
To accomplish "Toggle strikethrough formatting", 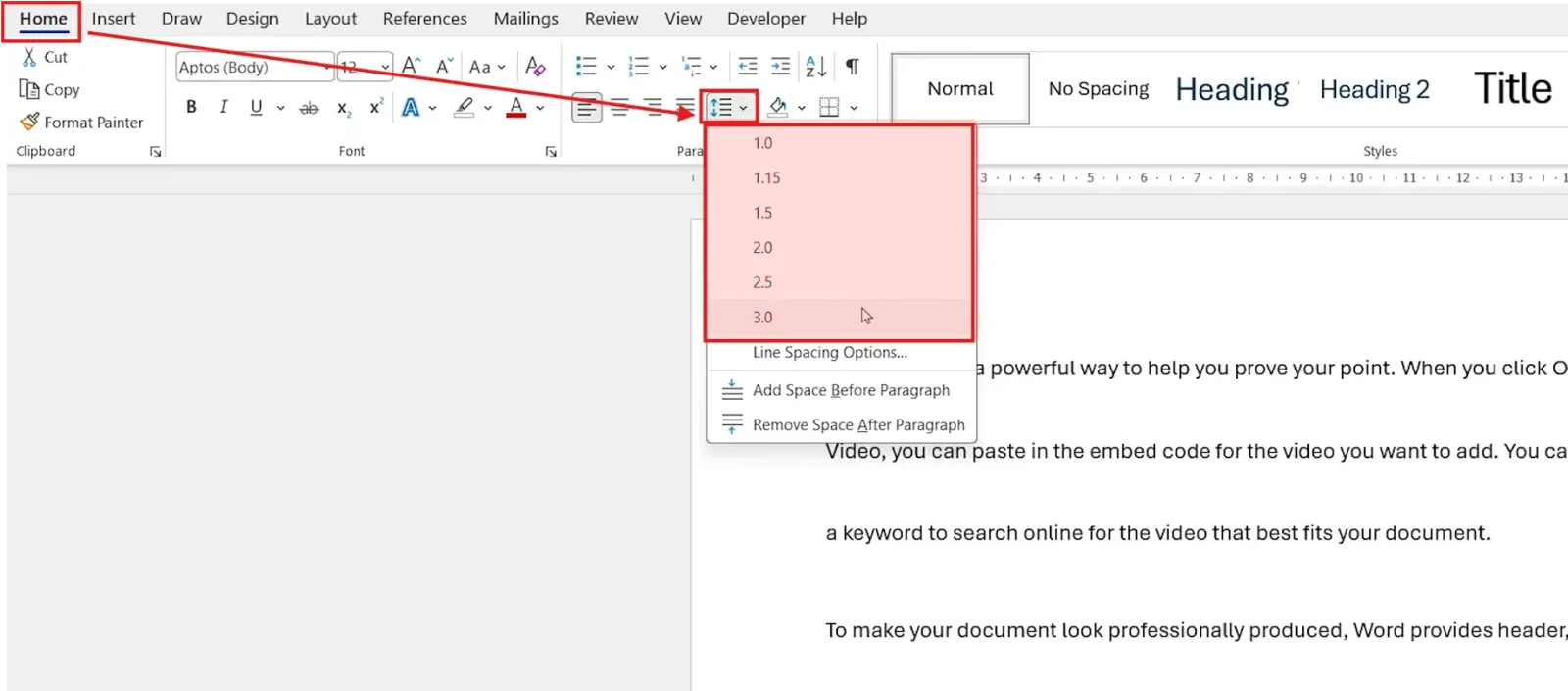I will (309, 108).
